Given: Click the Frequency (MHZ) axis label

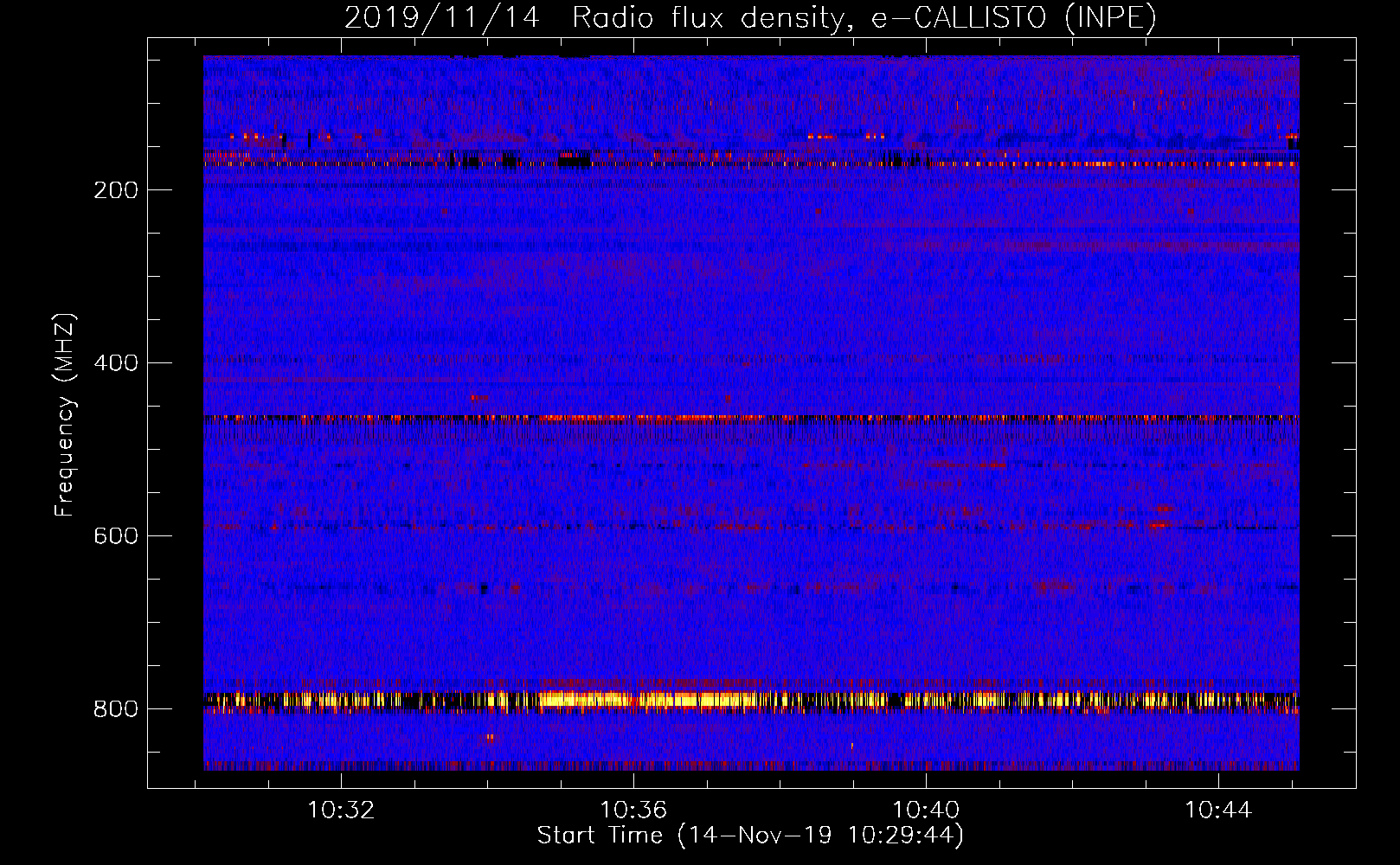Looking at the screenshot, I should click(65, 415).
